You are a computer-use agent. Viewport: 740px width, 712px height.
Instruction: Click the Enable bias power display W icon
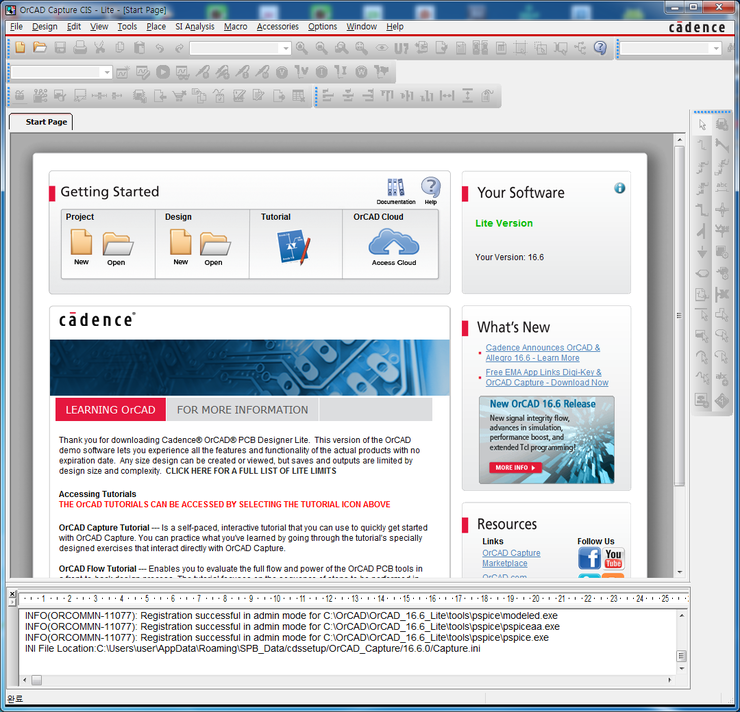(362, 72)
